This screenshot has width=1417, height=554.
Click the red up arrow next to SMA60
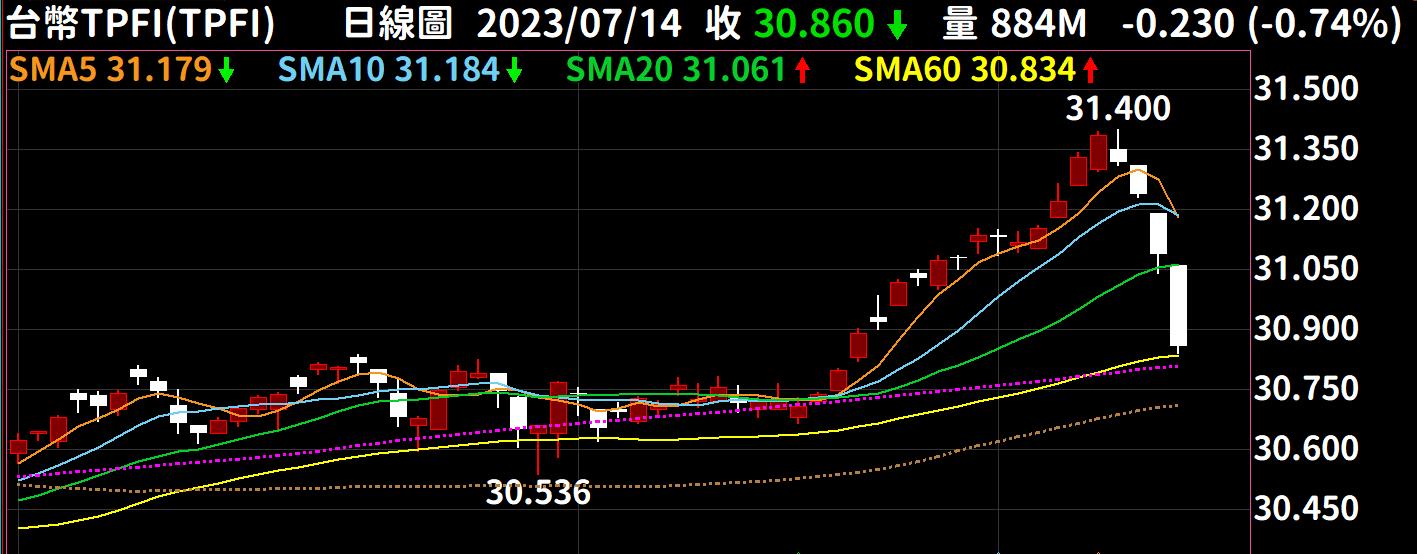coord(1090,71)
